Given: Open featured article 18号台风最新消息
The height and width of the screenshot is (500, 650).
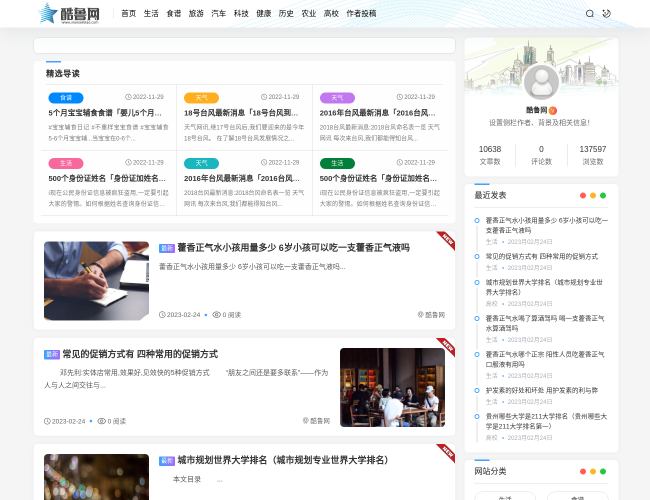Looking at the screenshot, I should point(241,113).
